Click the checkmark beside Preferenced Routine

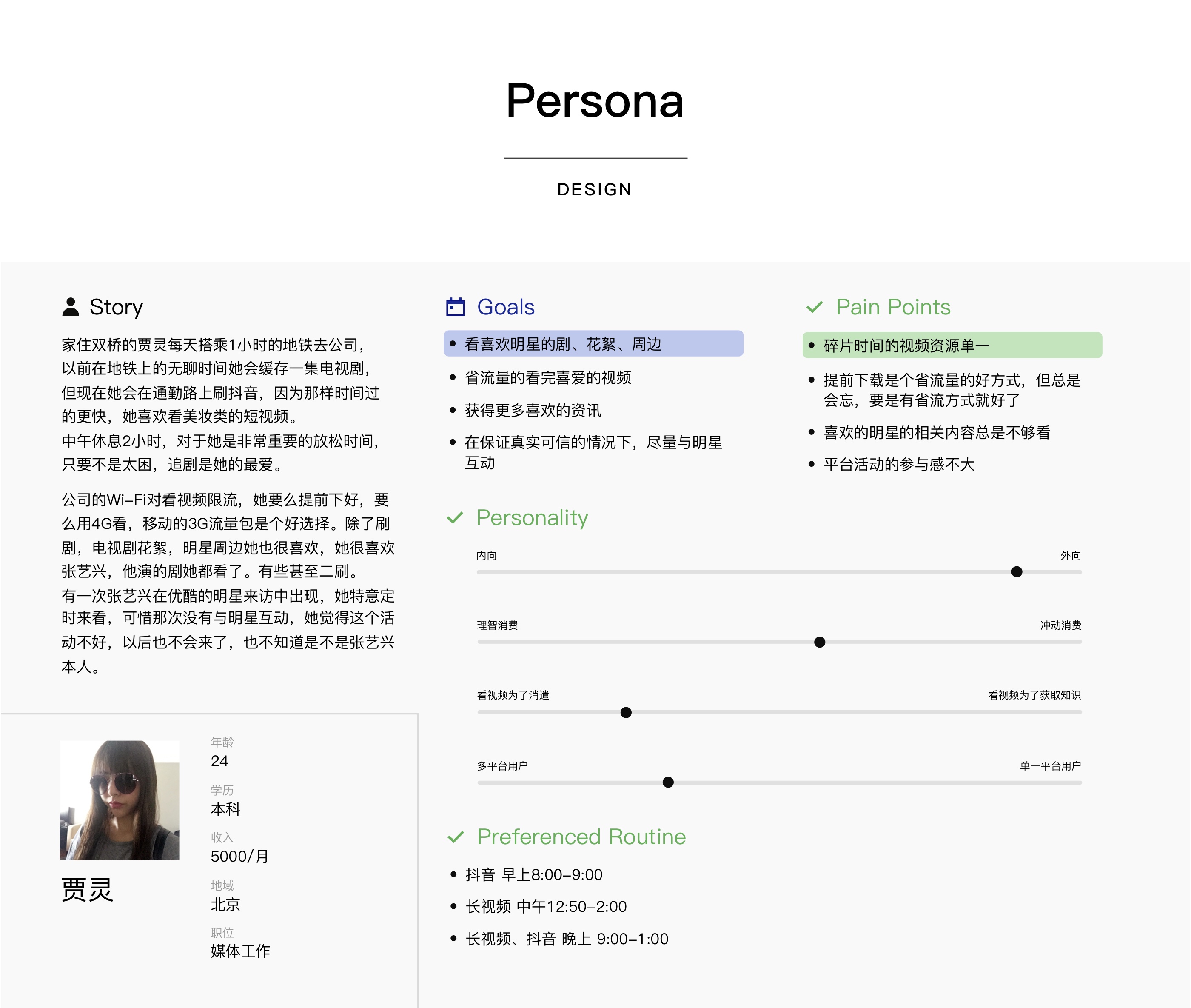pyautogui.click(x=455, y=837)
